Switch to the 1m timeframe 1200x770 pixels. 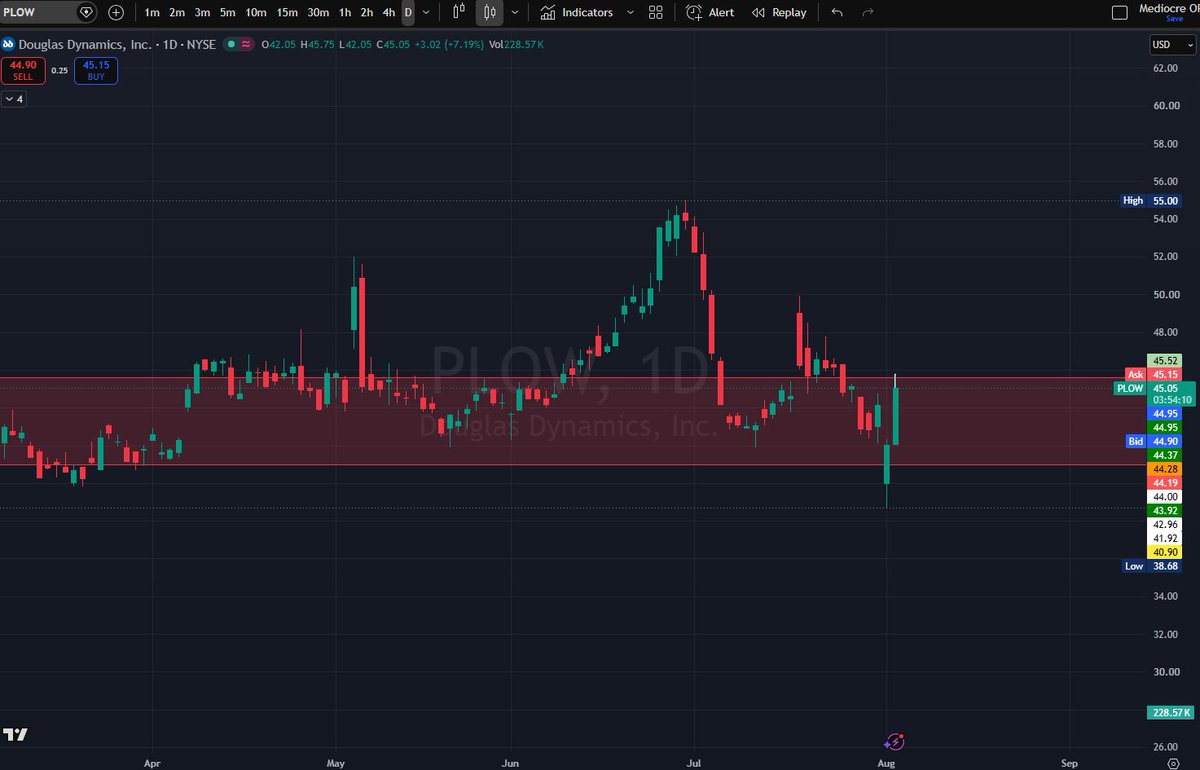(x=151, y=12)
